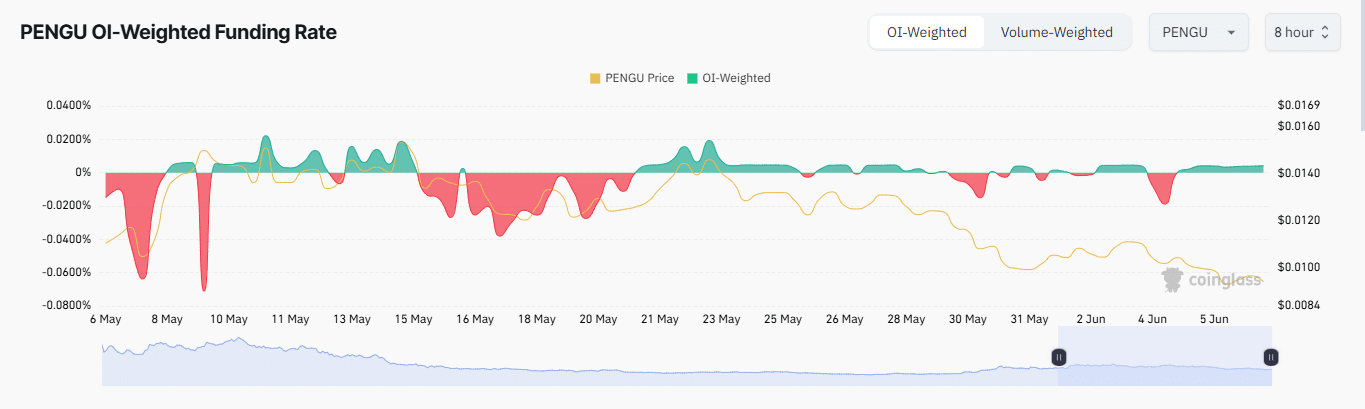
Task: Click the left range-slider handle icon
Action: coord(1058,356)
